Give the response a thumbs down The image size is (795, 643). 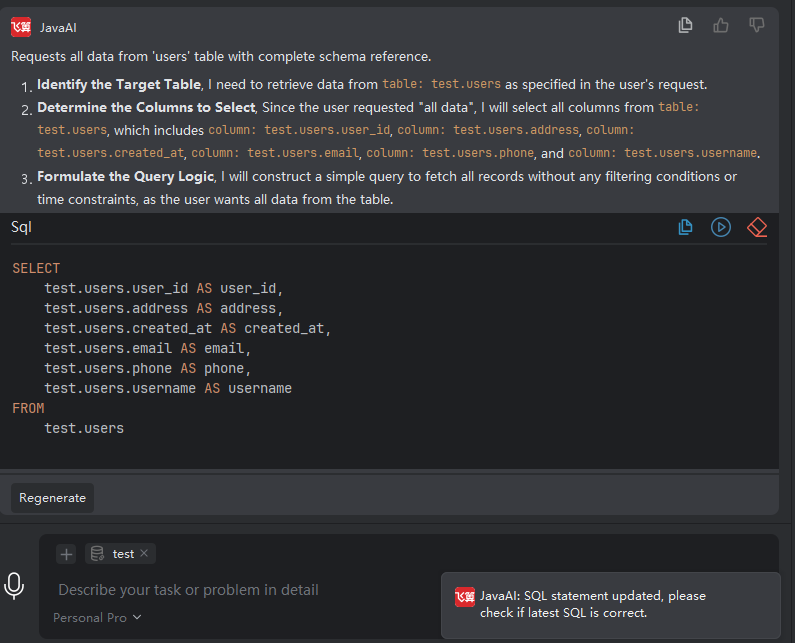pos(757,26)
